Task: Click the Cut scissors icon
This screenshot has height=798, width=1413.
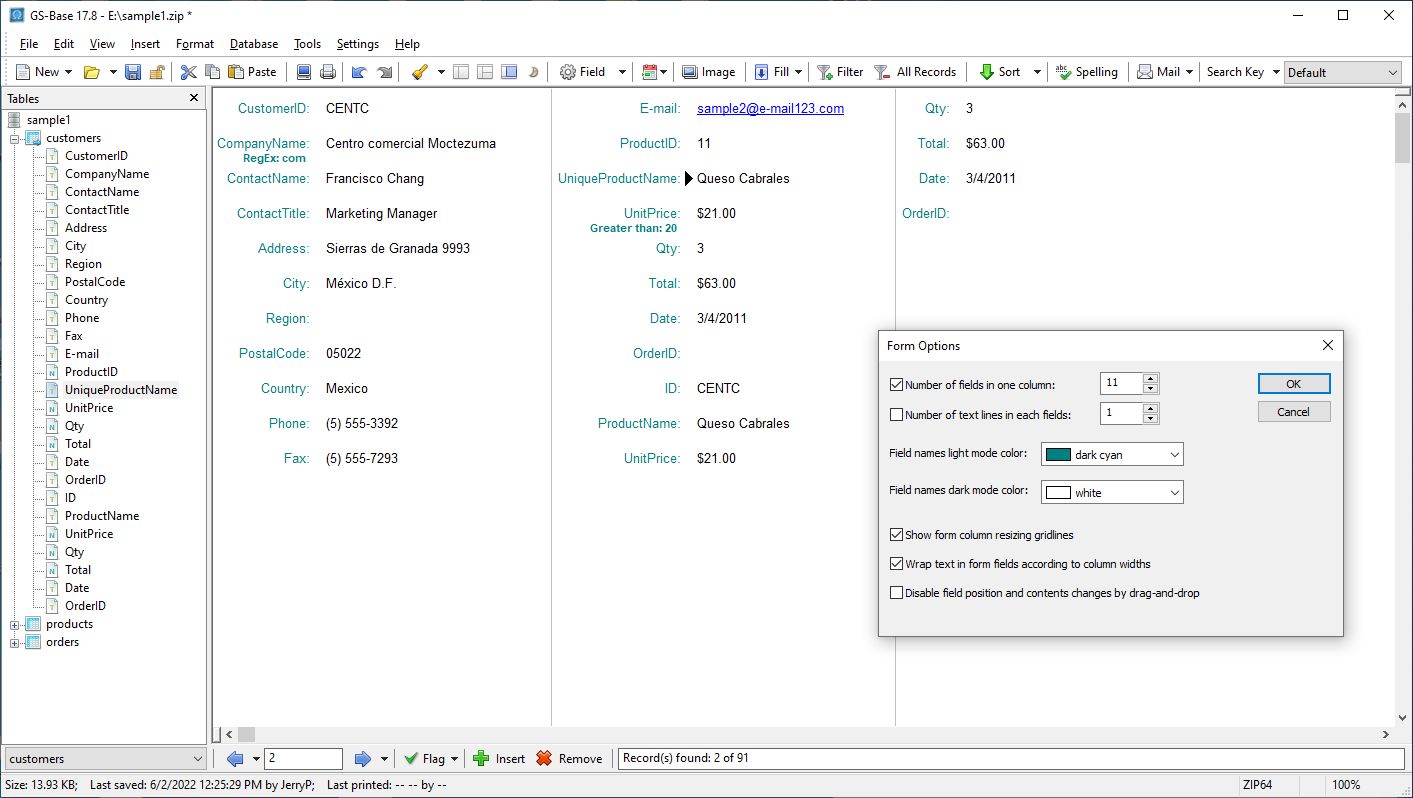Action: pyautogui.click(x=188, y=72)
